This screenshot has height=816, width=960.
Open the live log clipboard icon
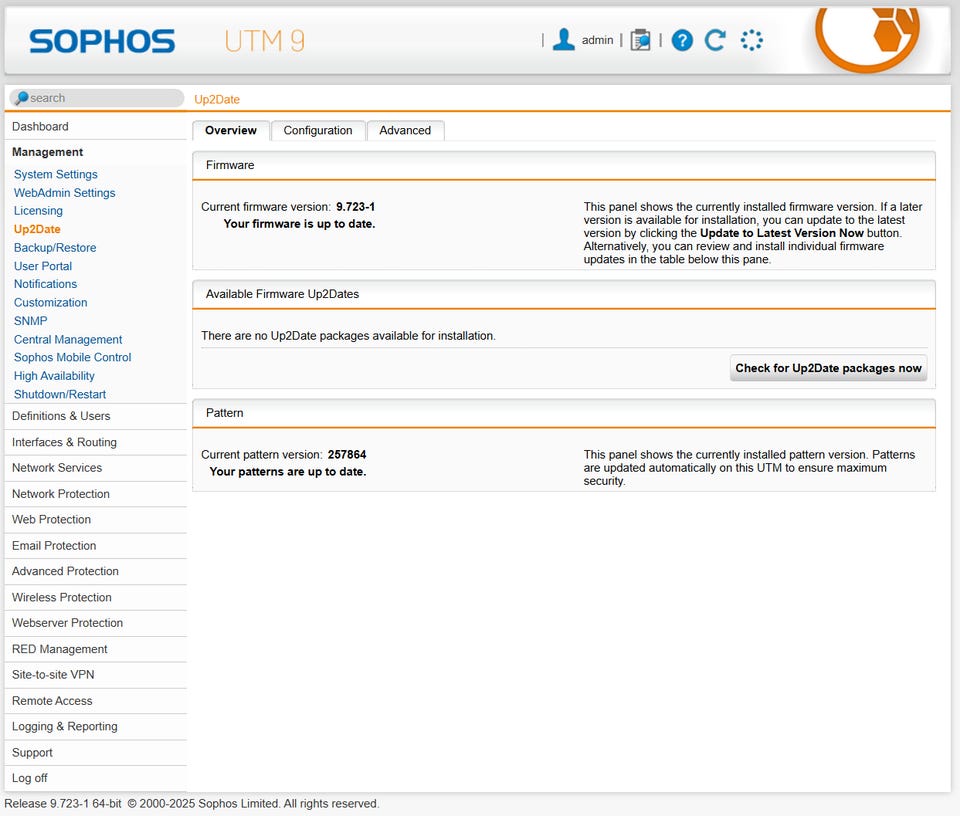point(640,40)
